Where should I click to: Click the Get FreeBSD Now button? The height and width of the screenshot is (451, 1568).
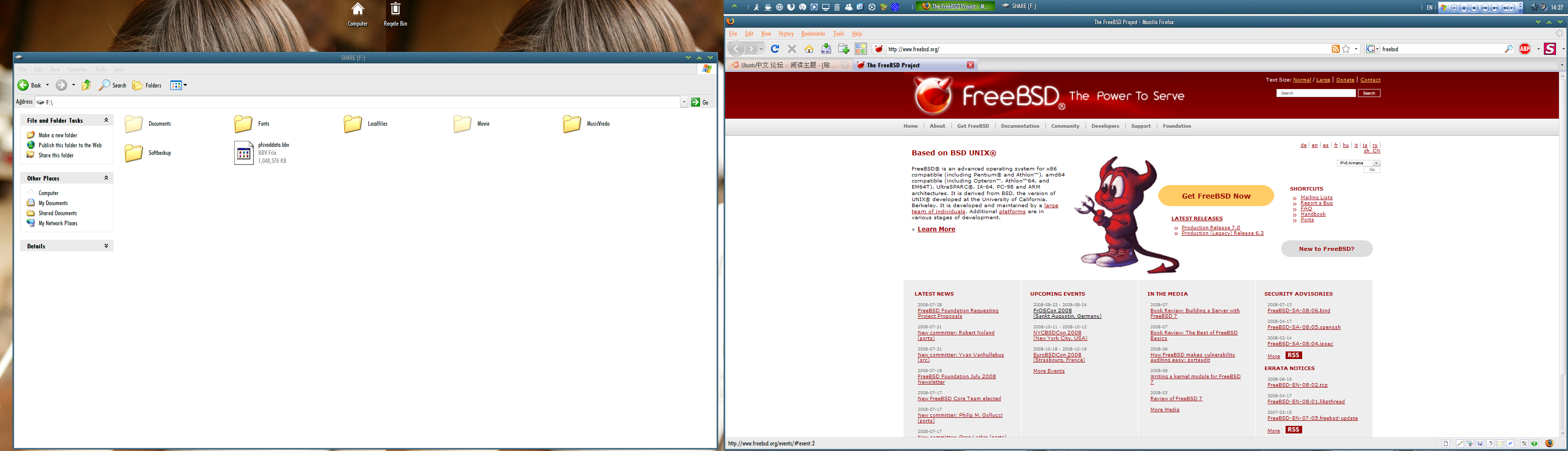[x=1216, y=196]
